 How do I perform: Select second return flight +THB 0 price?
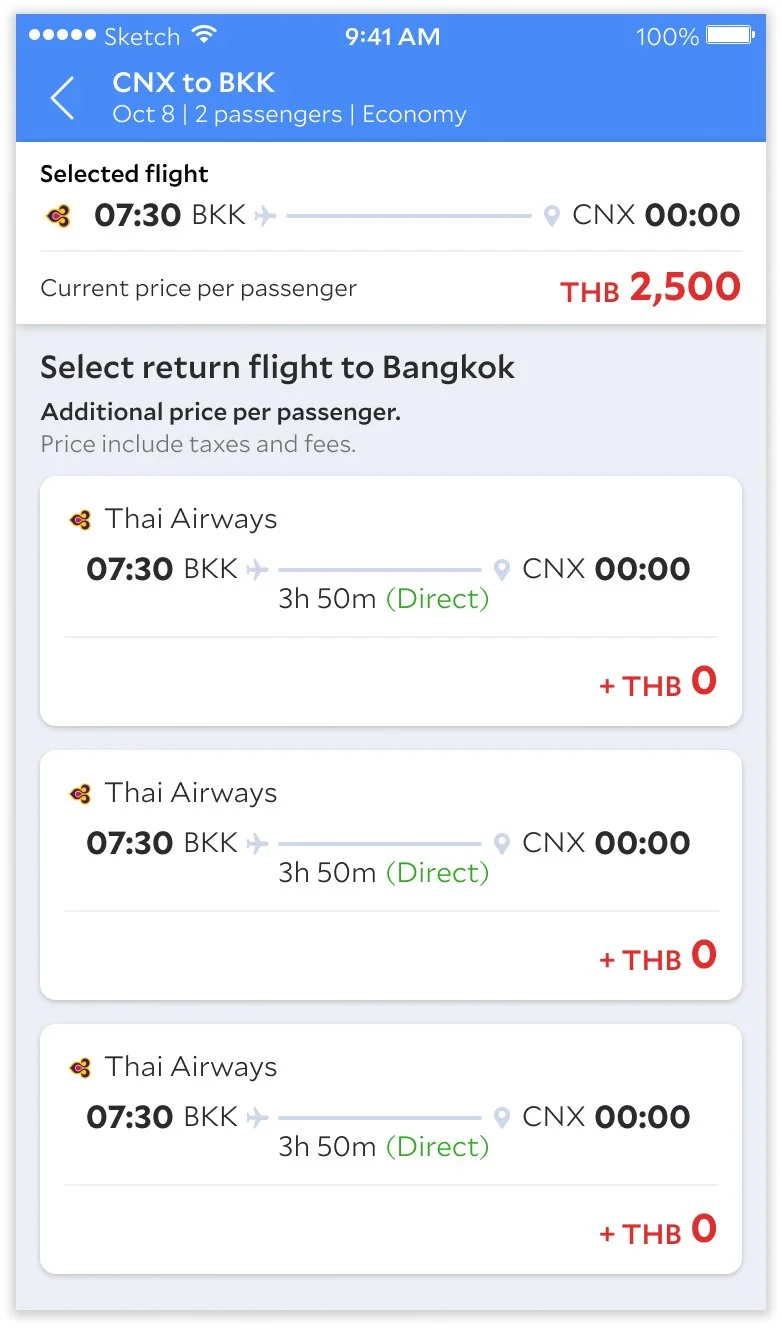pos(658,956)
